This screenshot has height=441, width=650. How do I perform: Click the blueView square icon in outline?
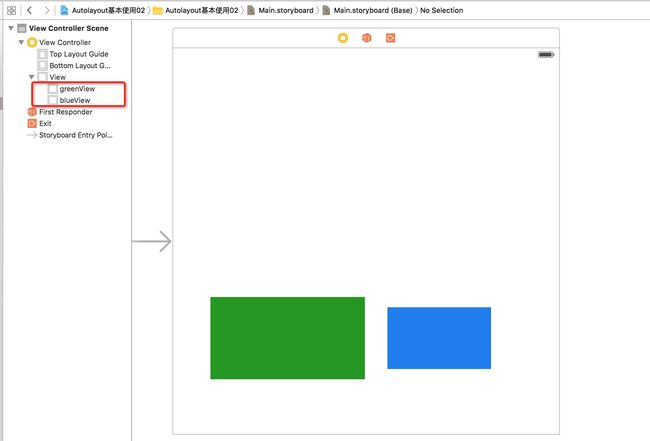52,100
